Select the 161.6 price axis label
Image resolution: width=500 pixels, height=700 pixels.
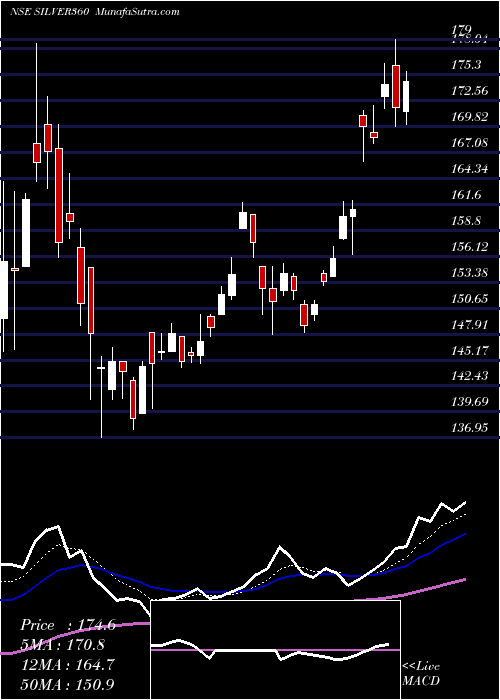coord(466,195)
